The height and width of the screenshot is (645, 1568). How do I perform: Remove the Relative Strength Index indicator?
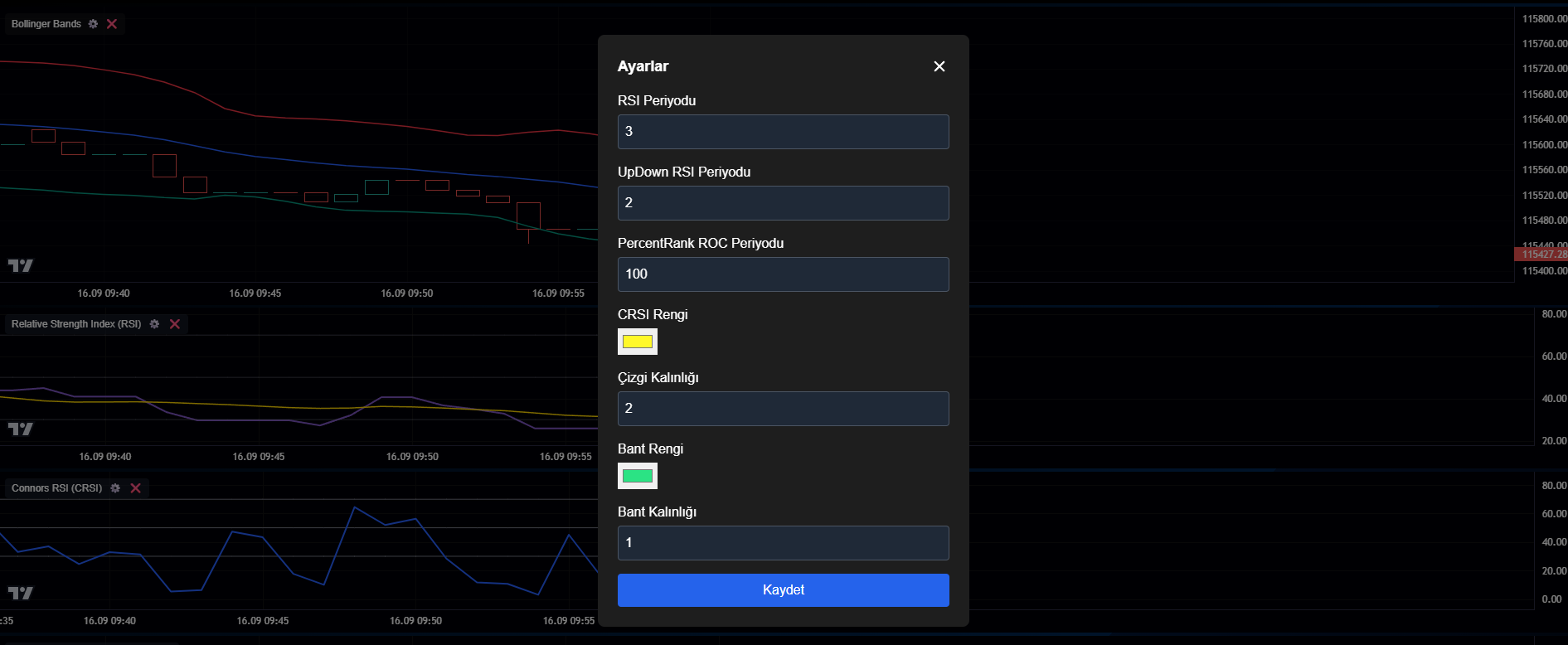[175, 324]
